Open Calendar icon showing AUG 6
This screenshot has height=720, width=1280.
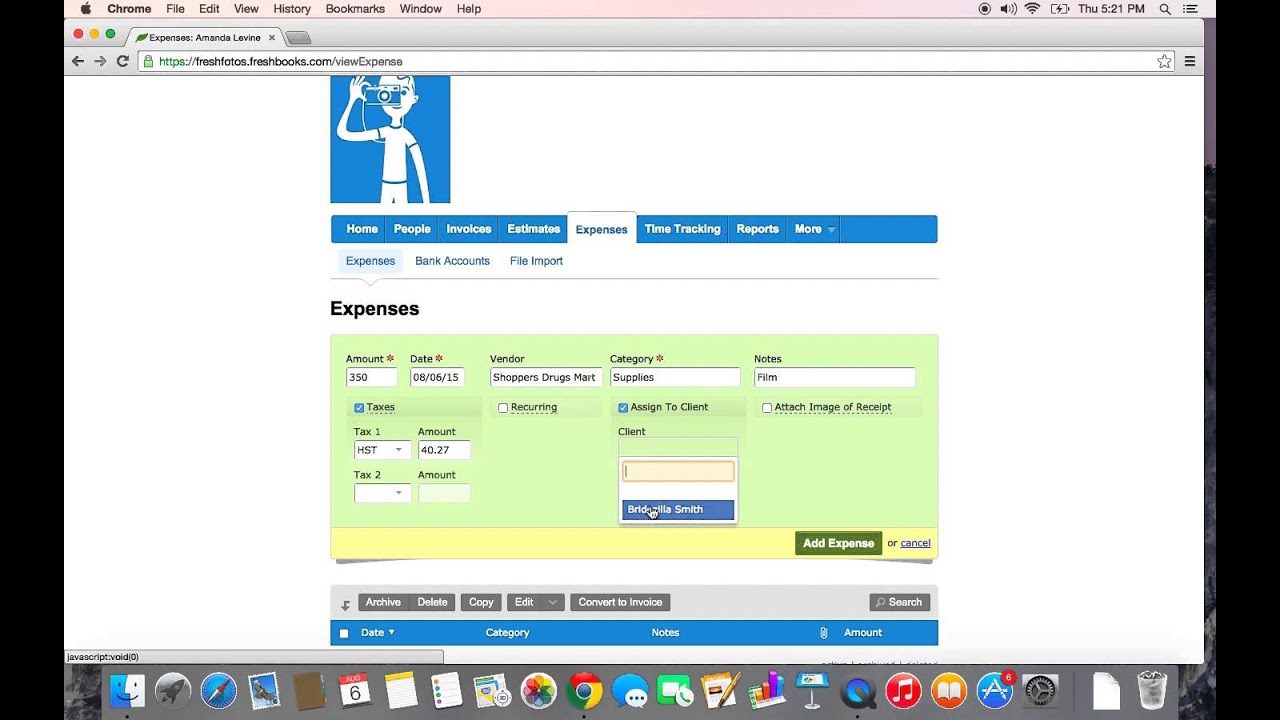click(x=355, y=691)
